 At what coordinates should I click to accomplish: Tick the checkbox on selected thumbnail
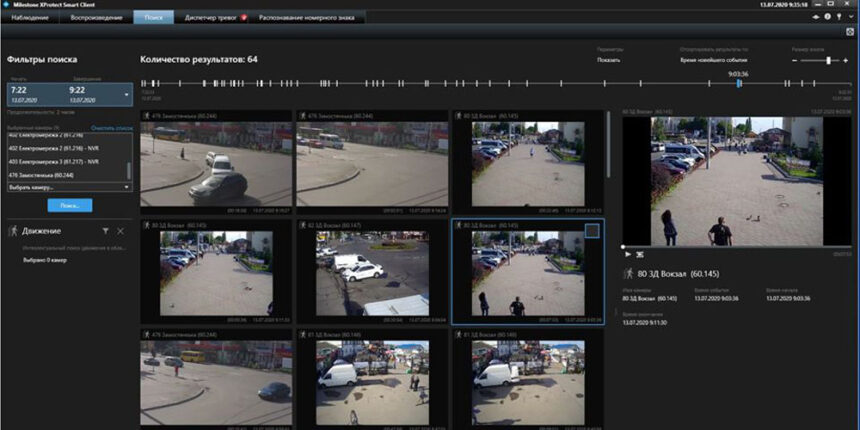[592, 231]
